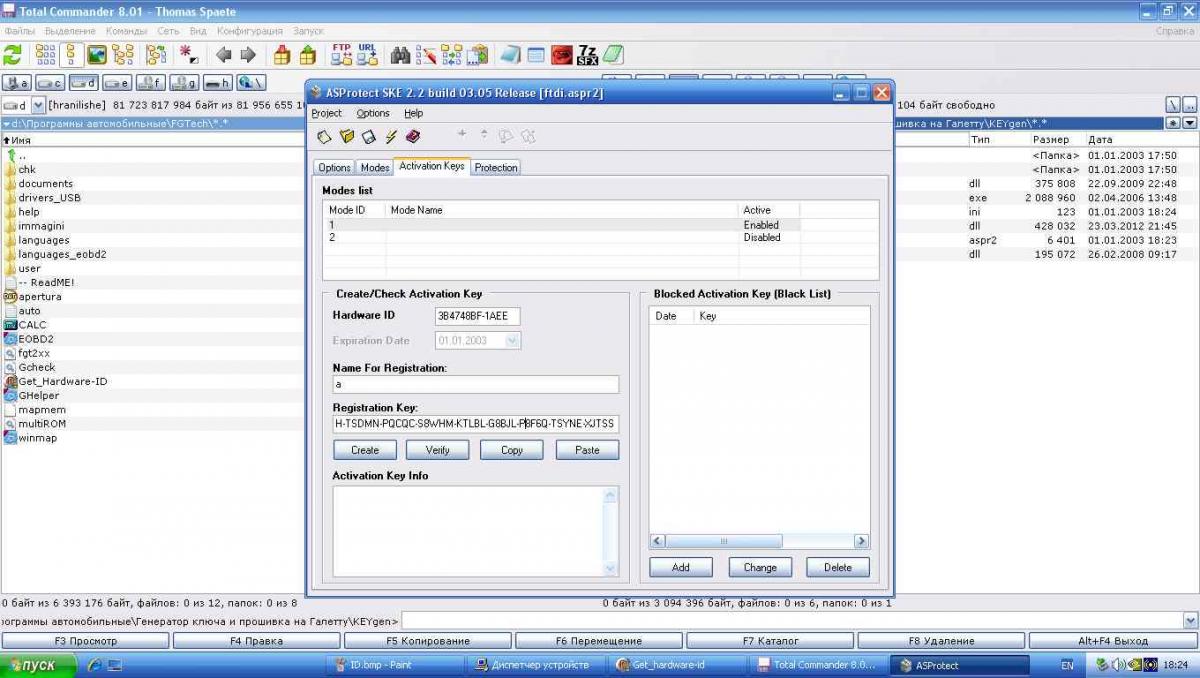
Task: Click the Copy button
Action: [512, 450]
